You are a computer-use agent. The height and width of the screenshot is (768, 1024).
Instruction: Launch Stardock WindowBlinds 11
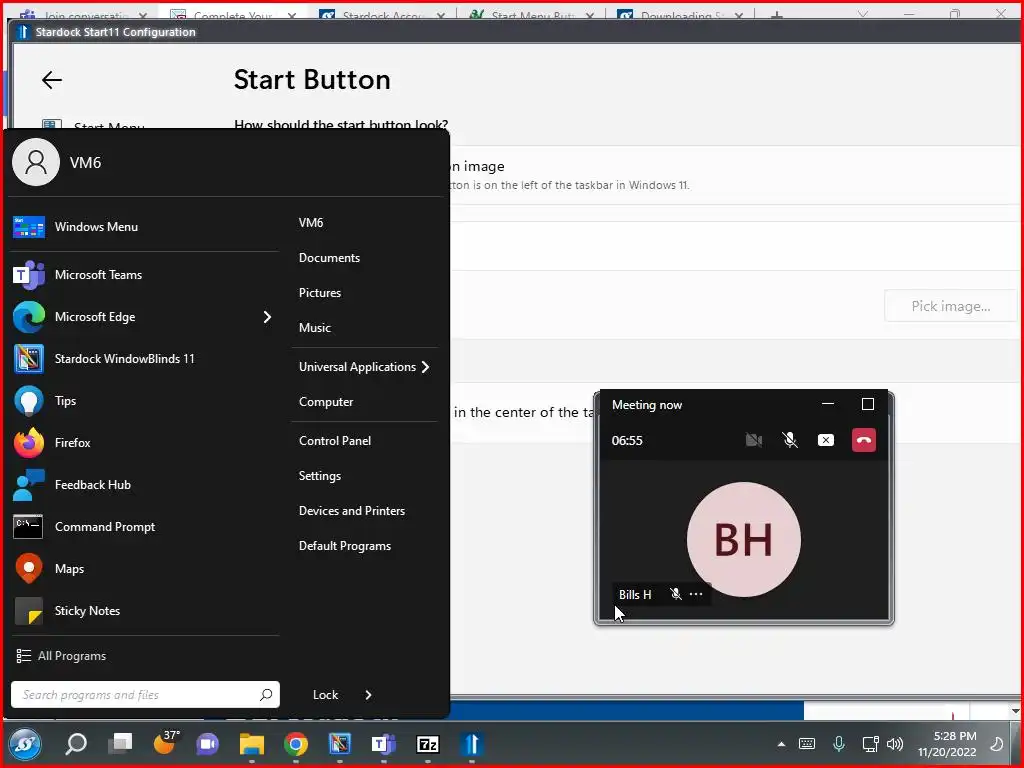[x=144, y=359]
